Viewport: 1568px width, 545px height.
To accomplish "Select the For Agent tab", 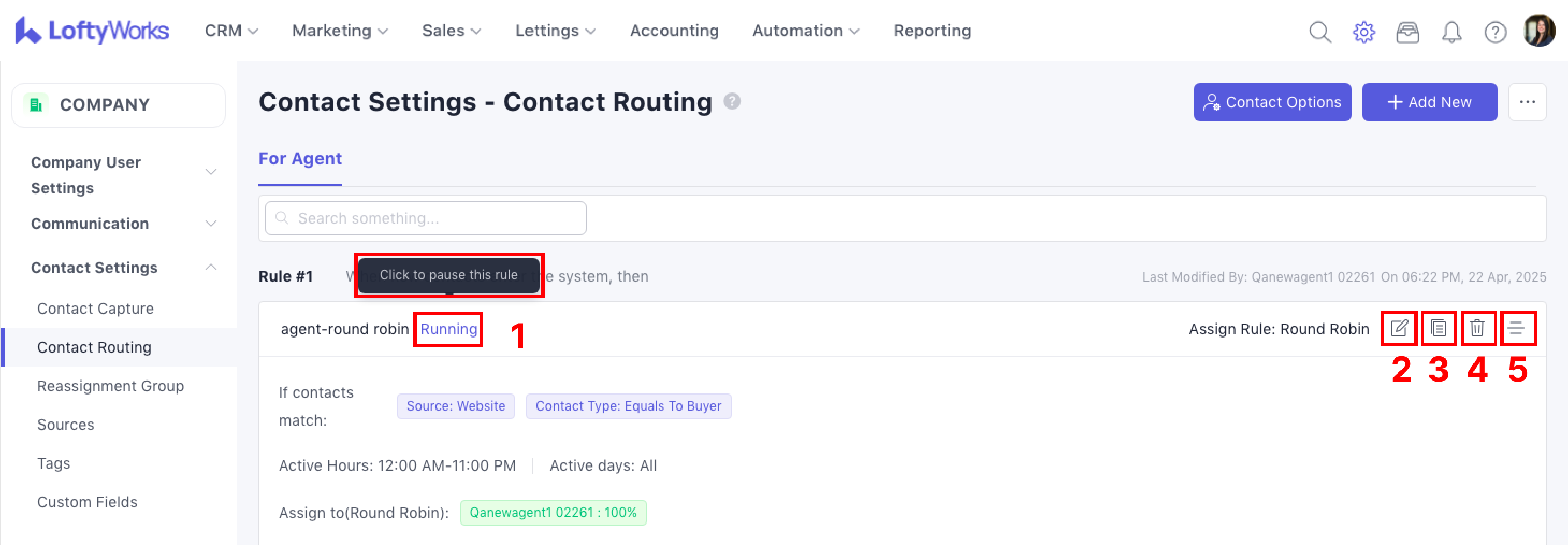I will 300,159.
